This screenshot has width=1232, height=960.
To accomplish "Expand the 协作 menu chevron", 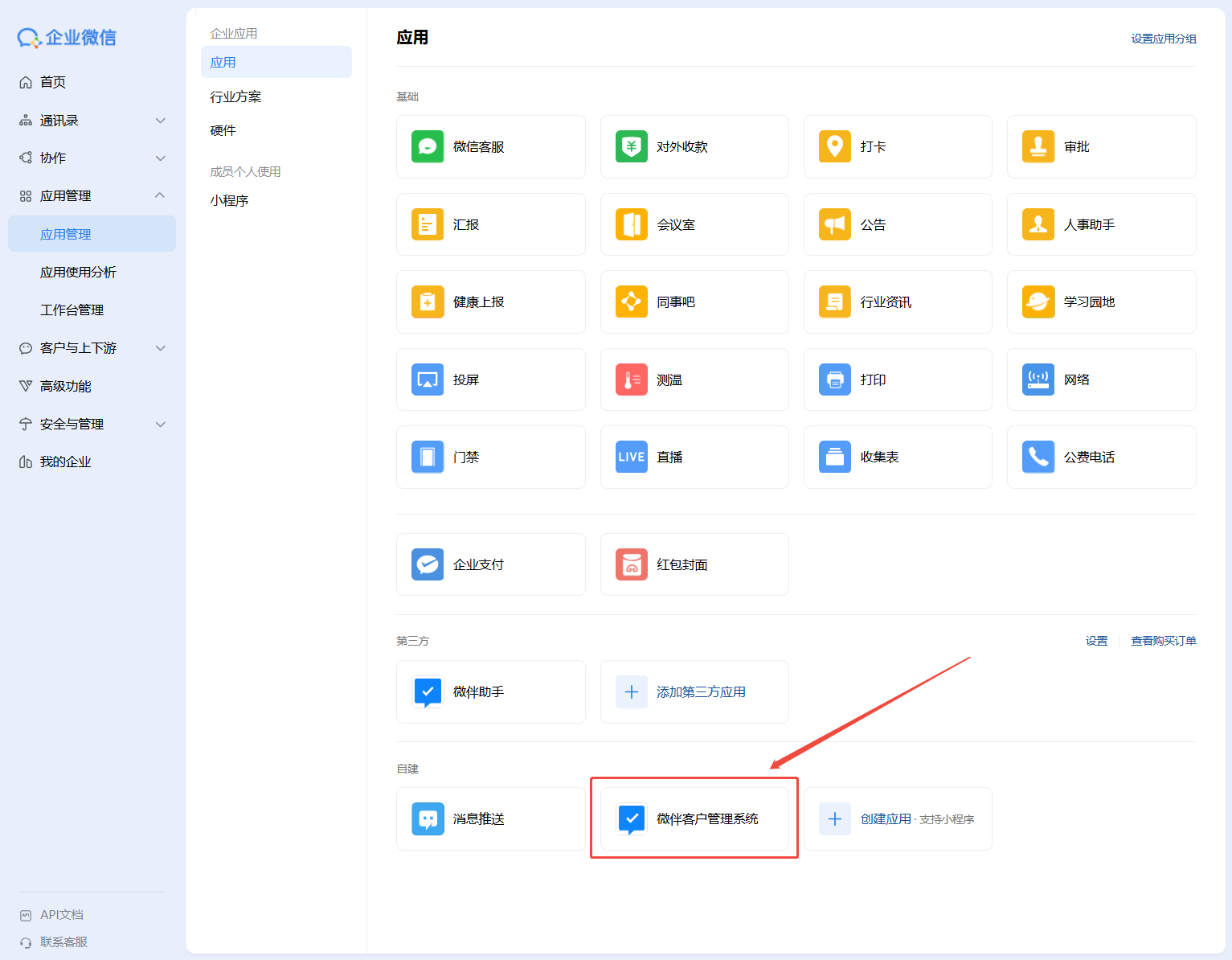I will [x=160, y=158].
